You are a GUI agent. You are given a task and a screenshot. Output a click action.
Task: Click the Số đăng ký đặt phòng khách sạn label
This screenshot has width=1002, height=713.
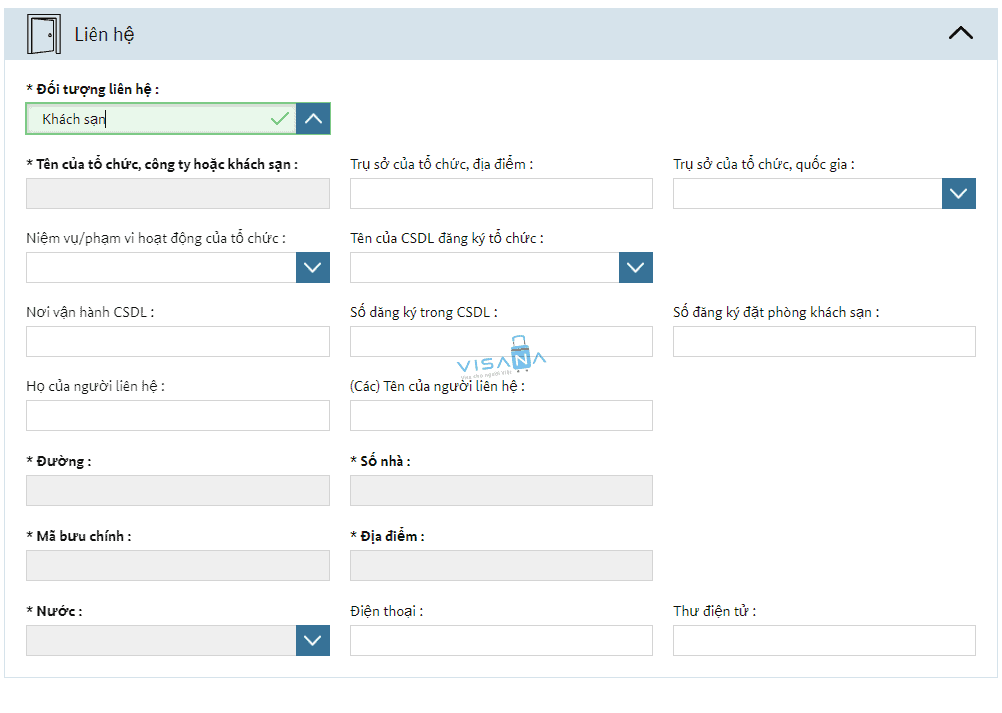pyautogui.click(x=776, y=312)
